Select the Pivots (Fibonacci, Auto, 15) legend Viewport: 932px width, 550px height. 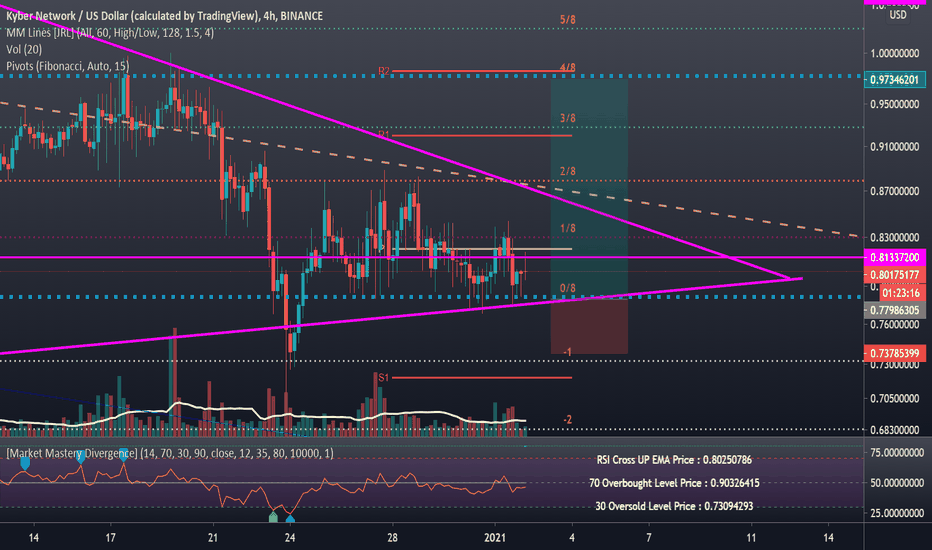tap(68, 66)
